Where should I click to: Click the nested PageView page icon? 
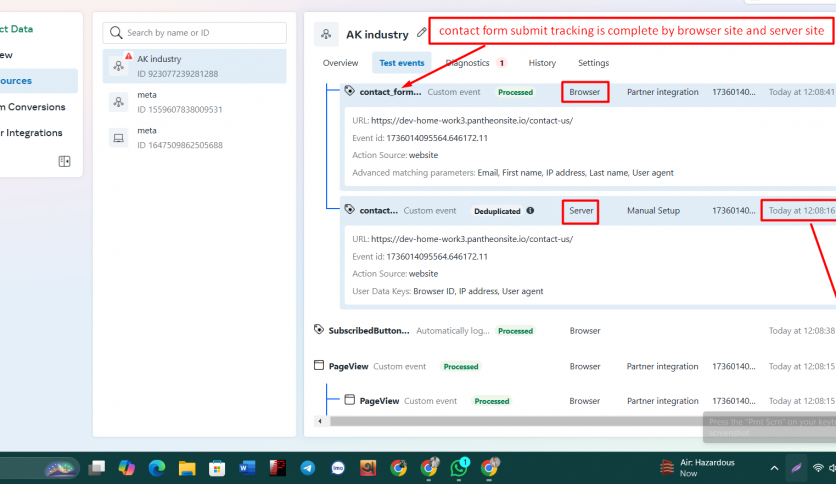click(349, 400)
